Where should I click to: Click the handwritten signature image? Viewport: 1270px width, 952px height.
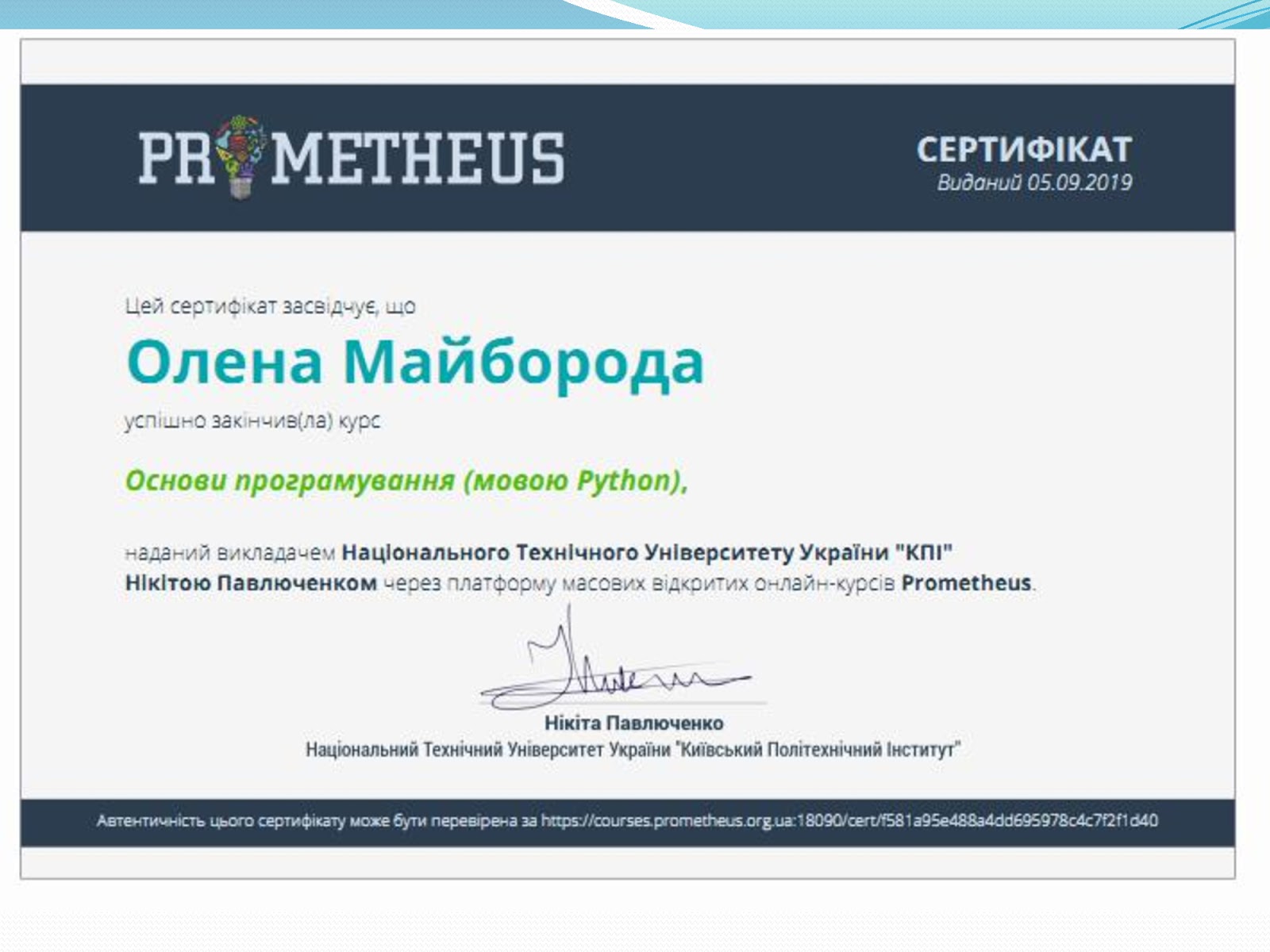618,658
